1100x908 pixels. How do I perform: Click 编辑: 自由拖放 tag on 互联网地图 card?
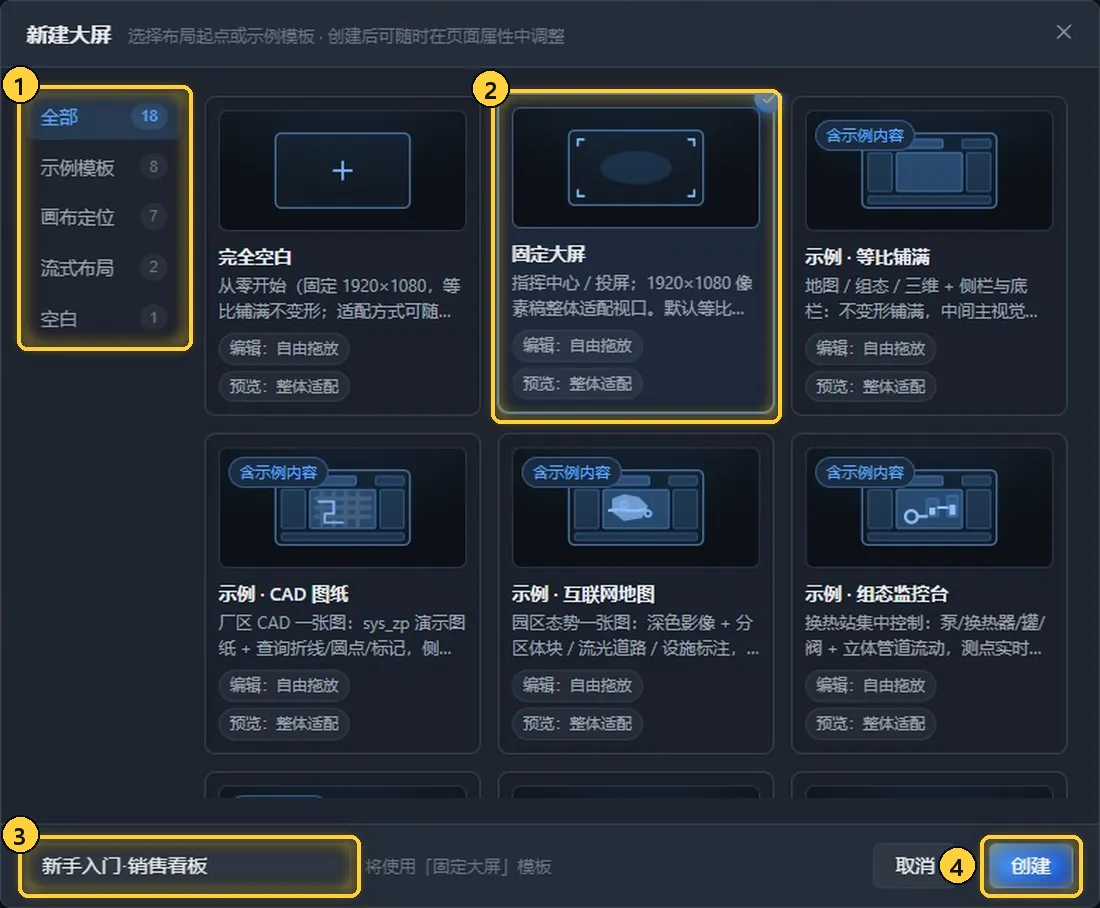pyautogui.click(x=577, y=685)
